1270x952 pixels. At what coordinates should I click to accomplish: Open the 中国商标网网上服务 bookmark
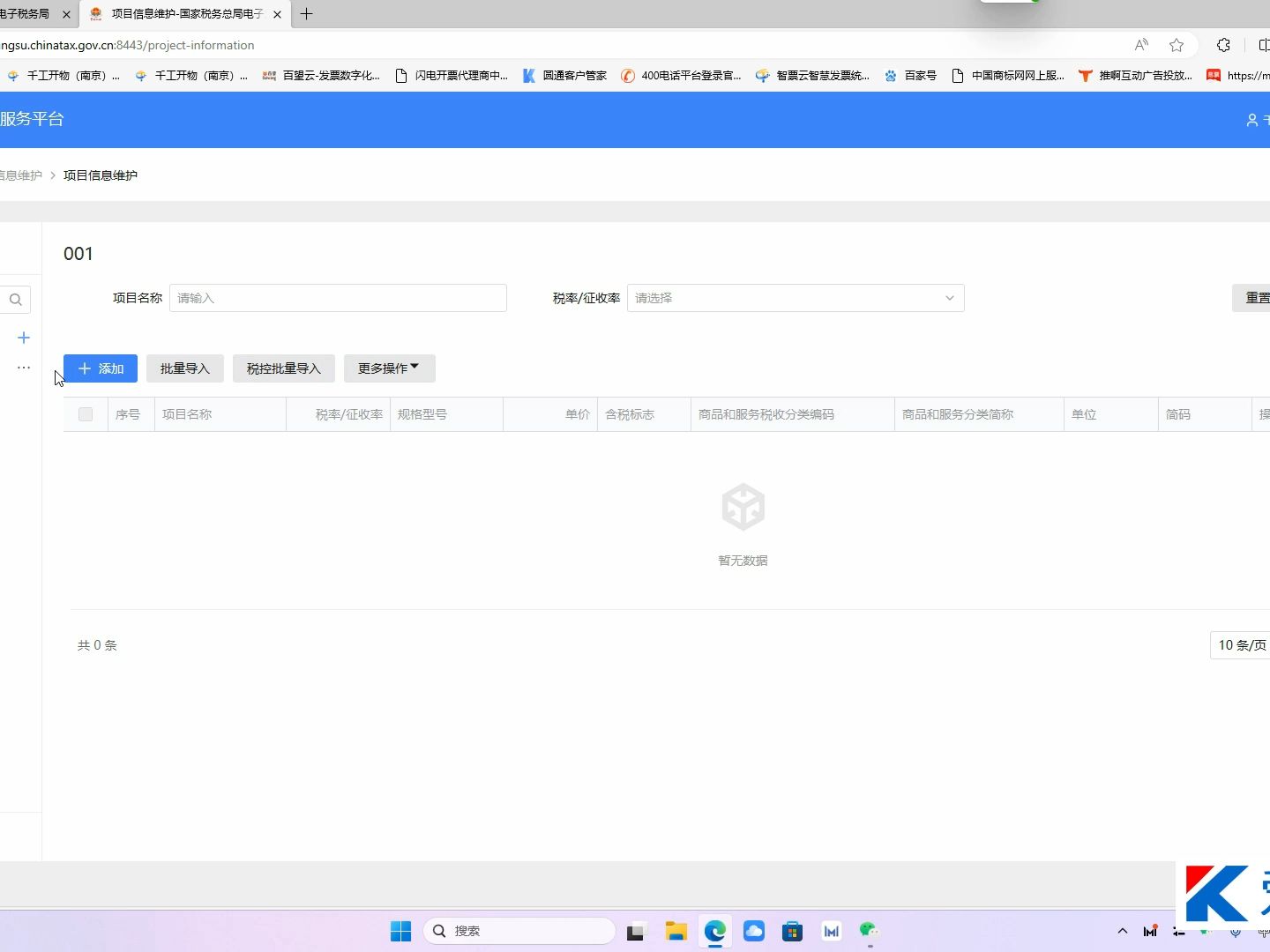click(1008, 76)
